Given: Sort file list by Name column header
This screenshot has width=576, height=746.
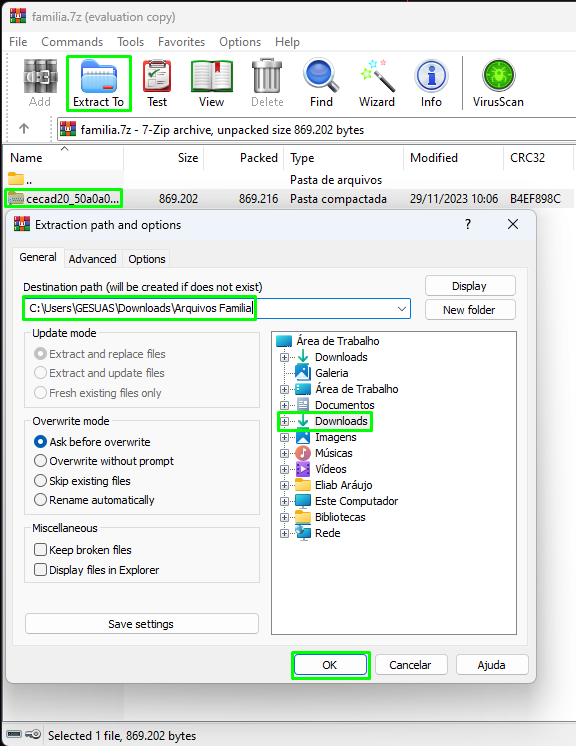Looking at the screenshot, I should [63, 158].
